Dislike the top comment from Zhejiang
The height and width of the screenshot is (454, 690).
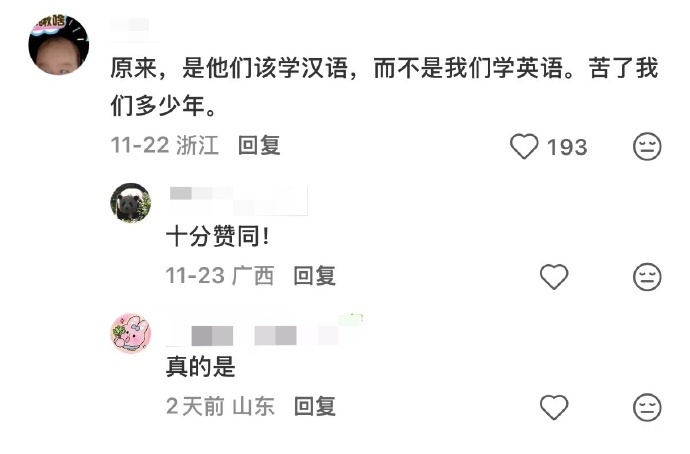click(x=647, y=146)
